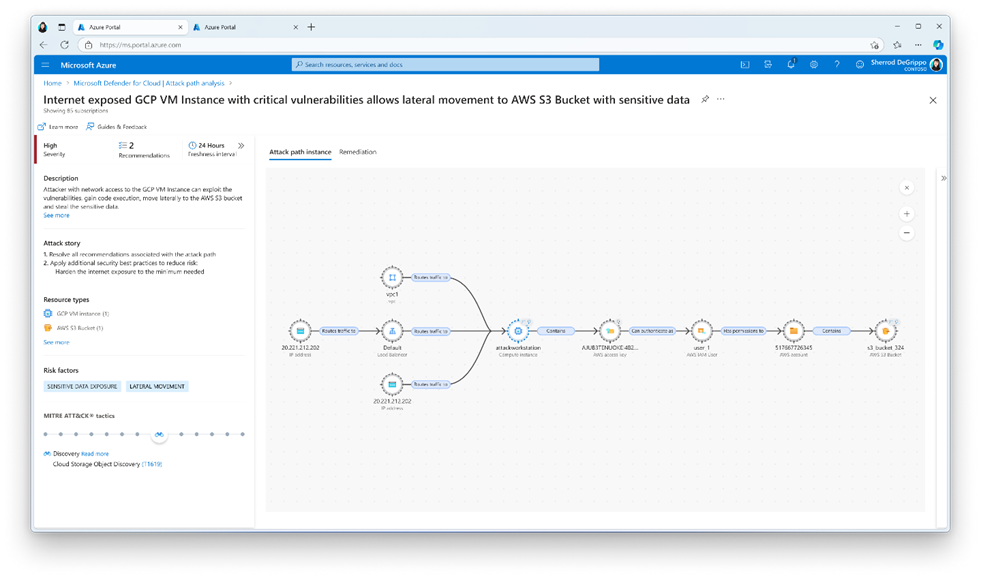The width and height of the screenshot is (981, 578).
Task: Pin this attack path blade
Action: pyautogui.click(x=705, y=99)
